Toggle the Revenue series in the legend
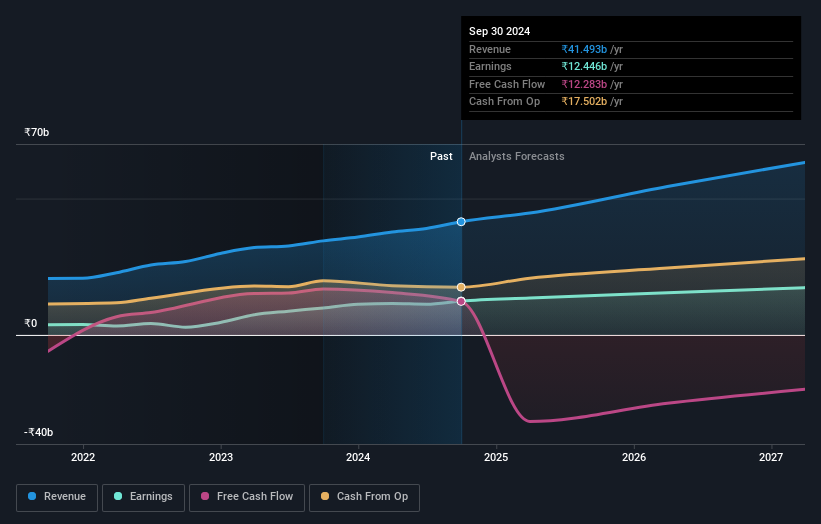The width and height of the screenshot is (821, 524). coord(58,497)
